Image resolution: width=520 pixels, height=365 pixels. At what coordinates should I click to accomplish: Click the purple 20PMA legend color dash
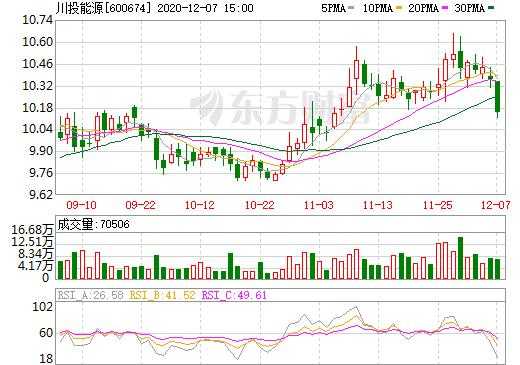(x=444, y=8)
